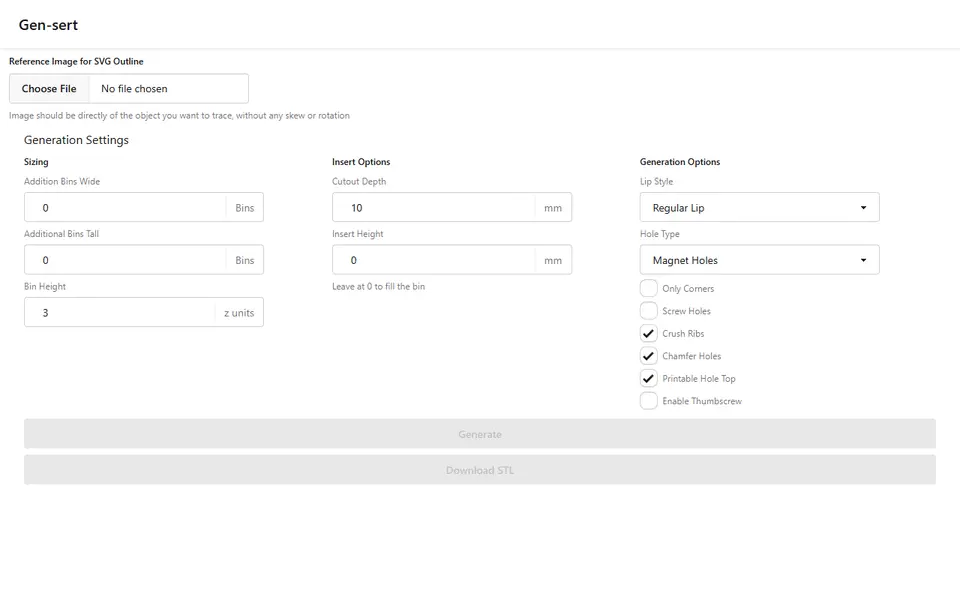Image resolution: width=960 pixels, height=600 pixels.
Task: Focus the Additional Bins Tall input
Action: pyautogui.click(x=126, y=260)
